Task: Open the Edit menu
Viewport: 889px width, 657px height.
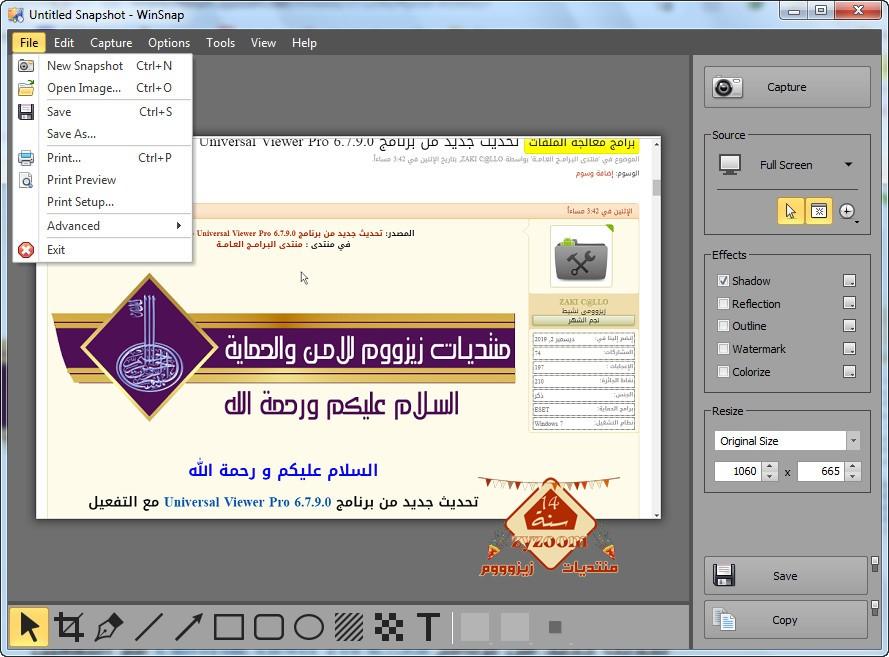Action: 64,43
